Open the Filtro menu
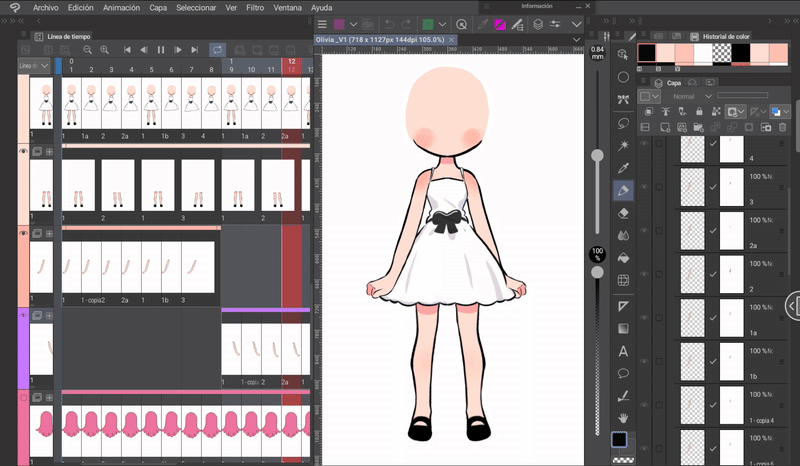 click(255, 7)
